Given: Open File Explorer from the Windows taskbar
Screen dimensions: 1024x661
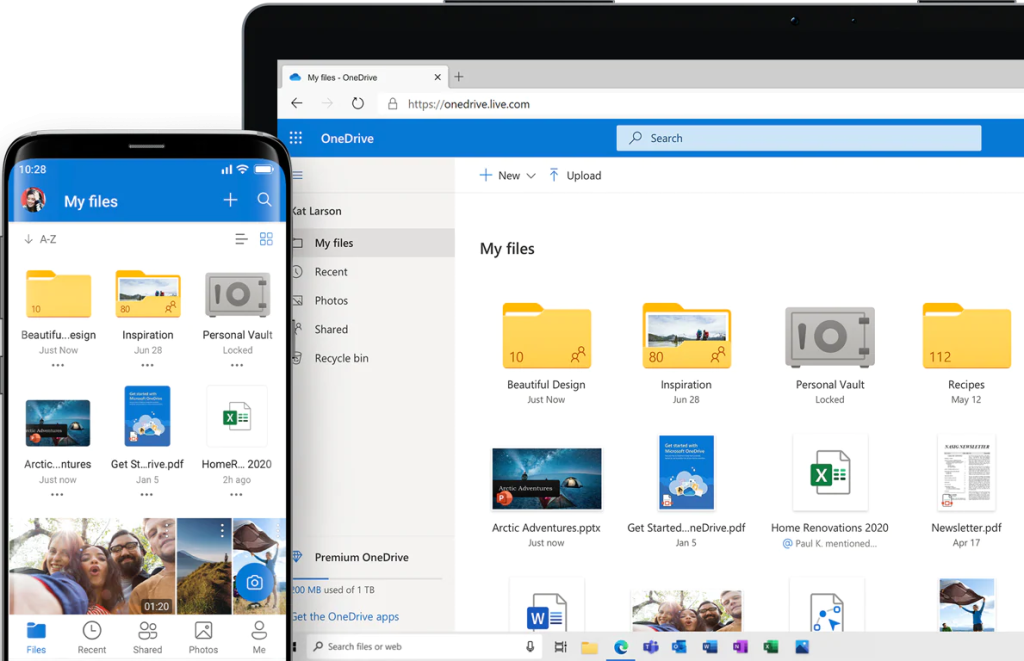Looking at the screenshot, I should click(x=590, y=647).
